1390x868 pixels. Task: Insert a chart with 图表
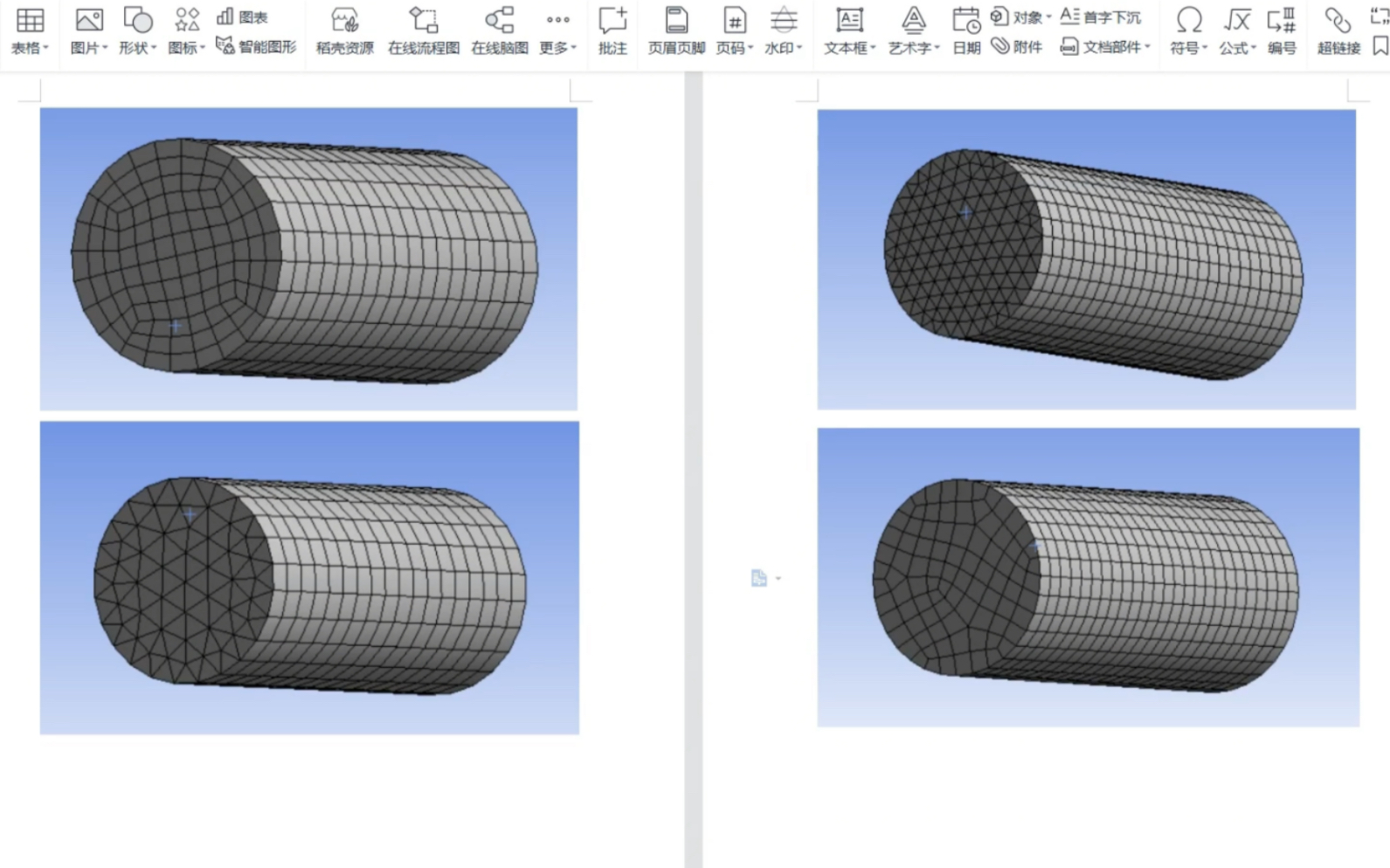242,17
